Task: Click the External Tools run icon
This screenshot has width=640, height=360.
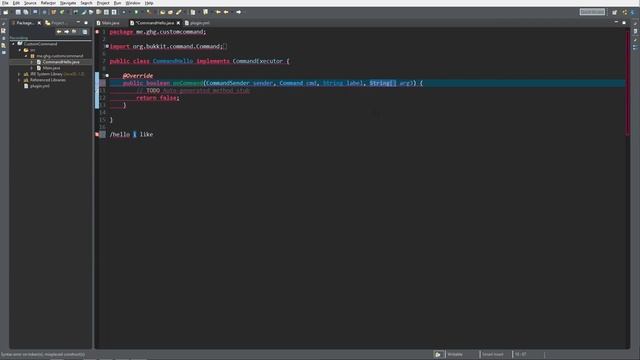Action: 149,12
